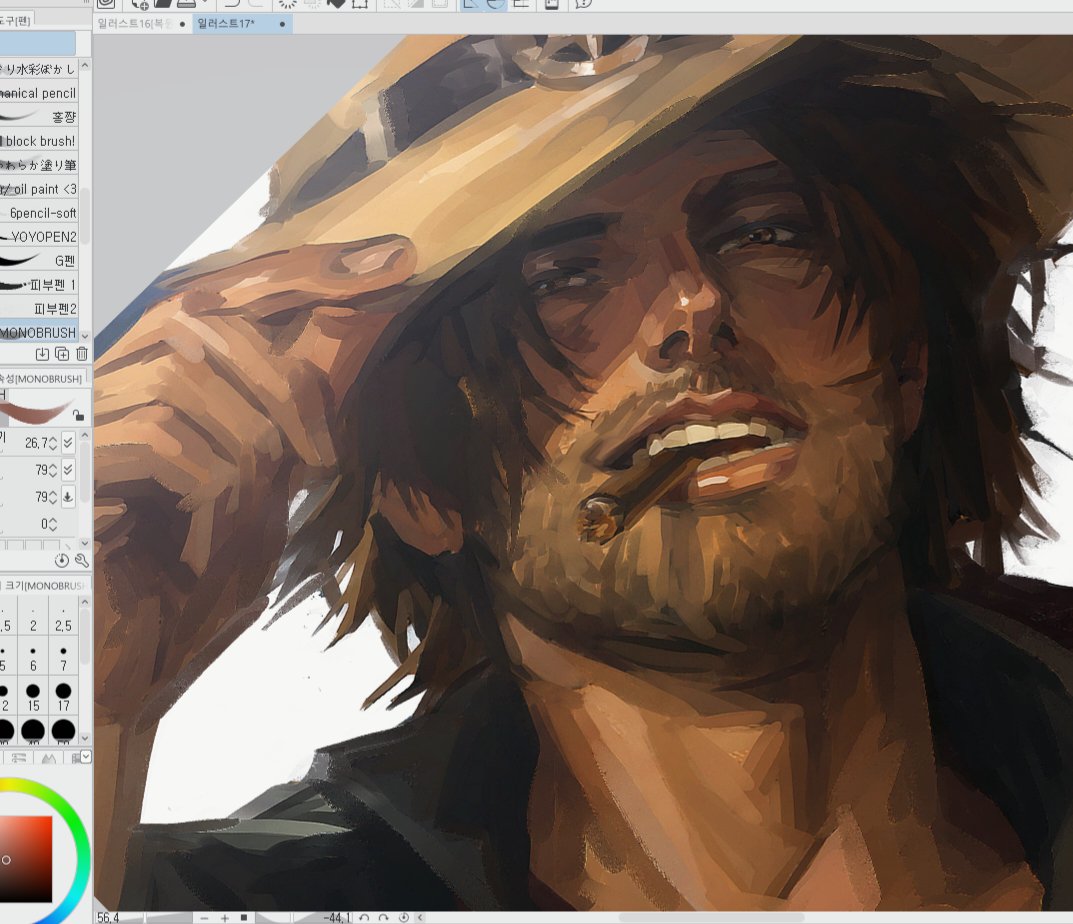The width and height of the screenshot is (1073, 924).
Task: Open sub tool detail palette with wrench
Action: [x=81, y=561]
